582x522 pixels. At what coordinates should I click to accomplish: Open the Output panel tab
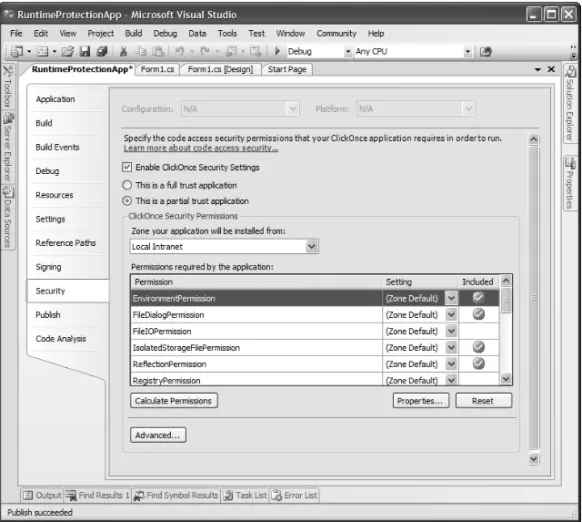(42, 495)
